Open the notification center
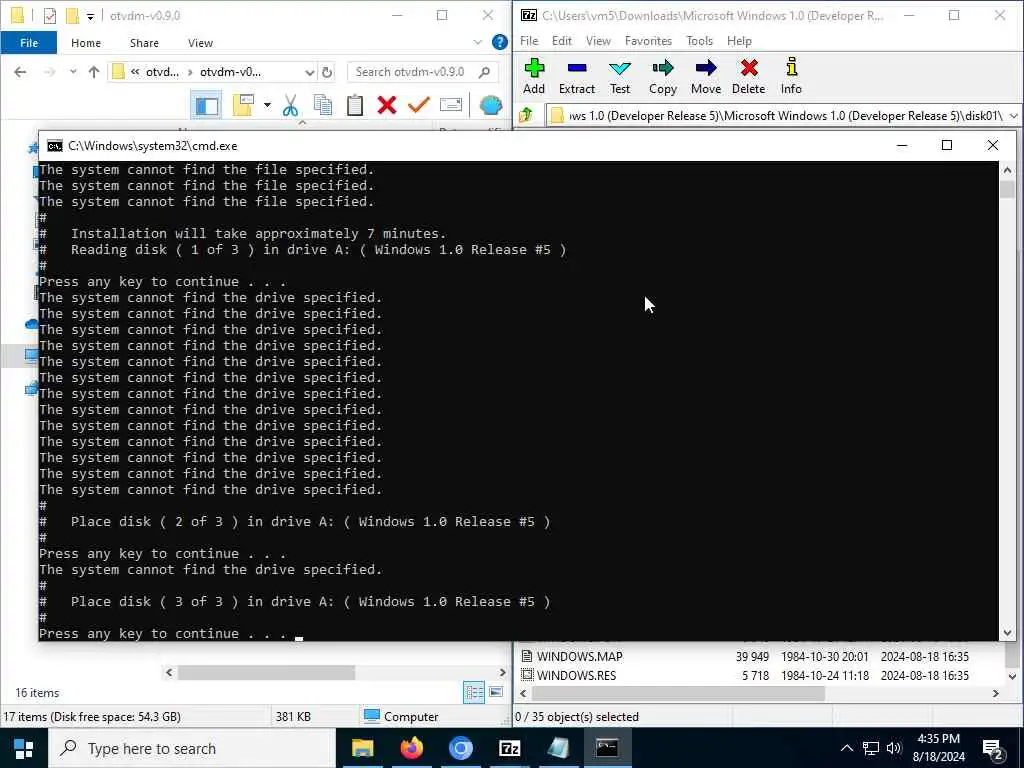 [993, 749]
